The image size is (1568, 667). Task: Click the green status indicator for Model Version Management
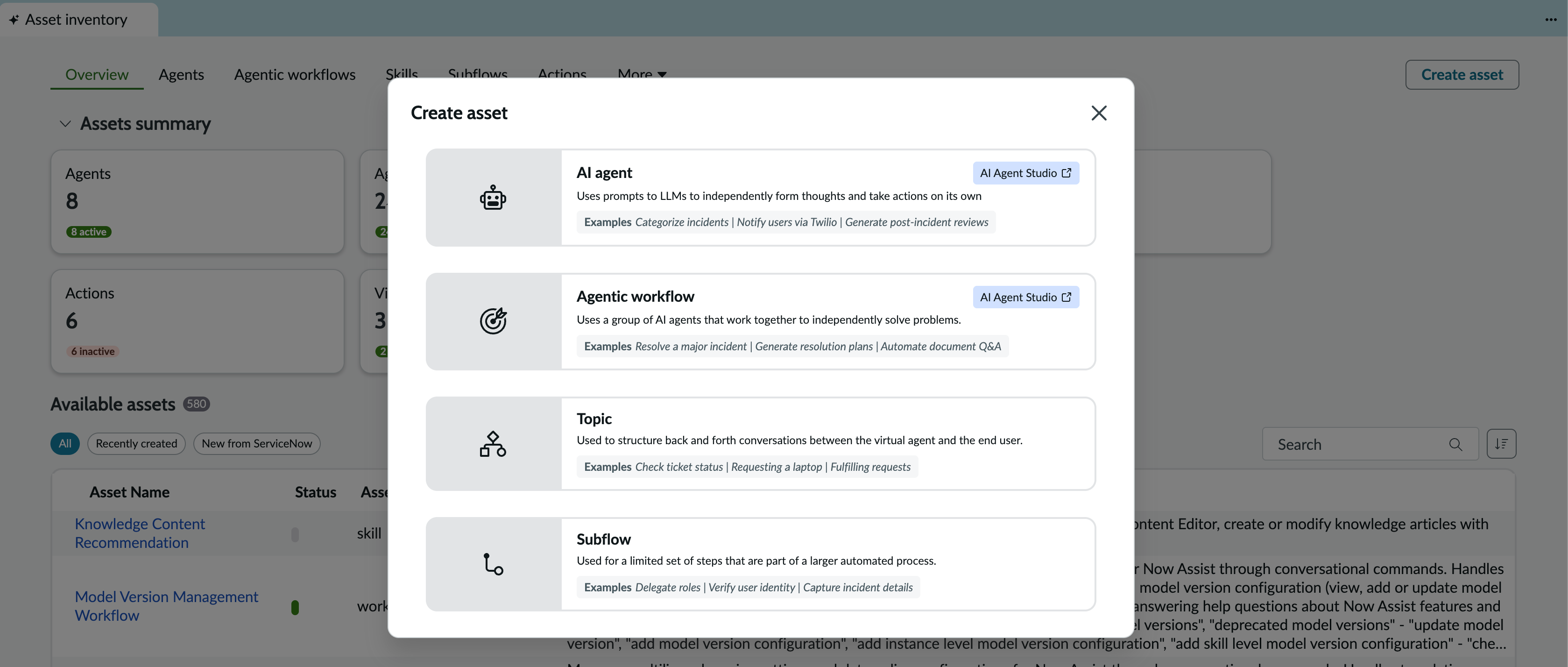pyautogui.click(x=295, y=607)
